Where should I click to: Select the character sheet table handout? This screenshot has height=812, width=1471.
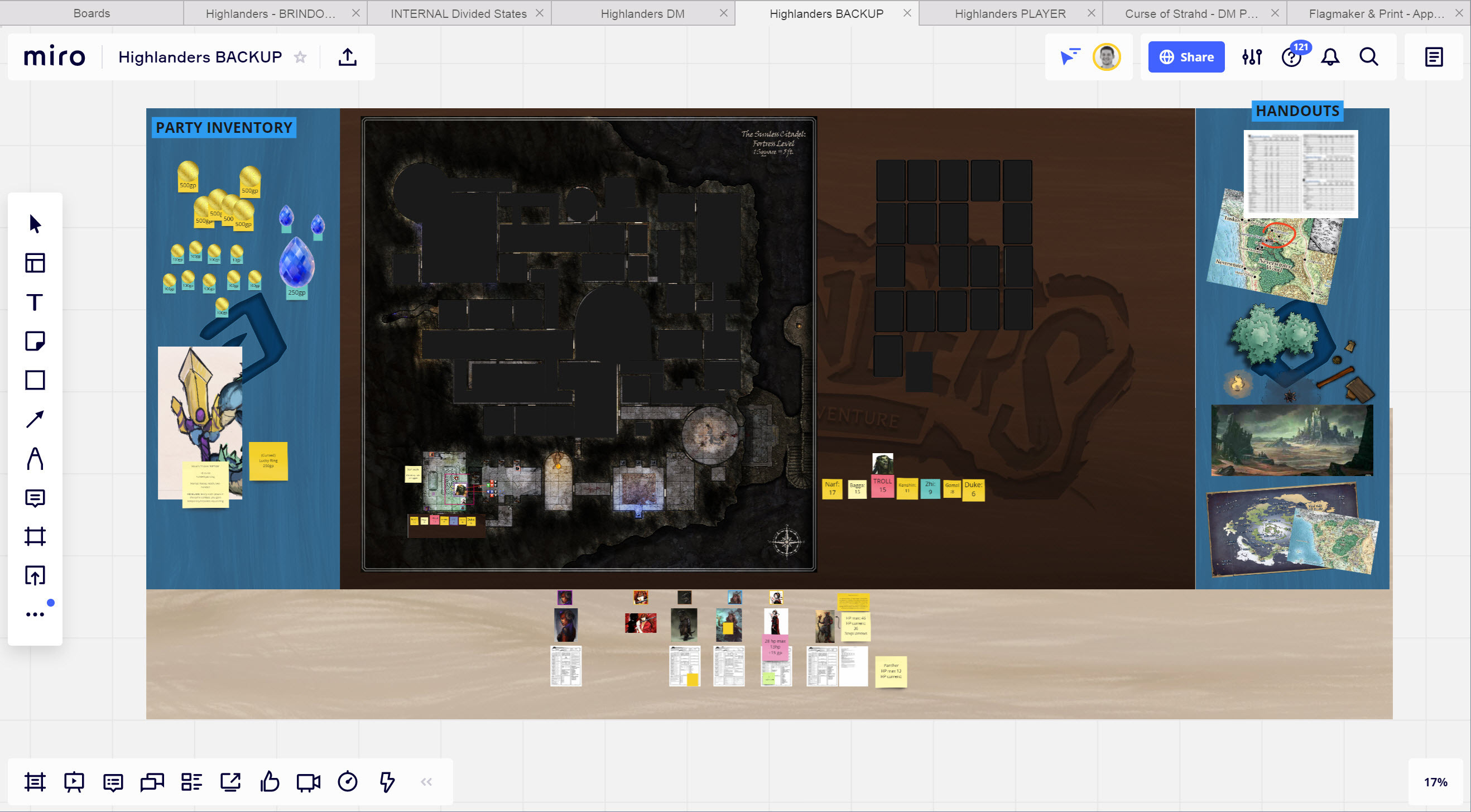coord(1301,173)
